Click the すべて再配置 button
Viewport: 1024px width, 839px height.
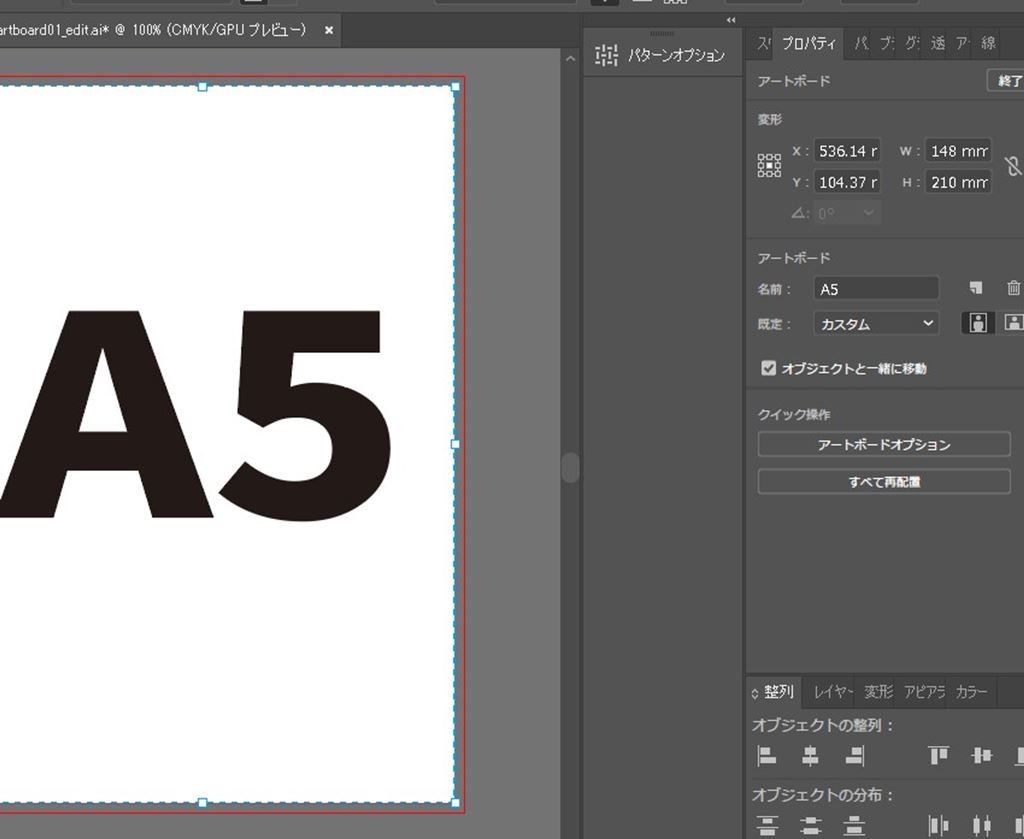coord(884,481)
